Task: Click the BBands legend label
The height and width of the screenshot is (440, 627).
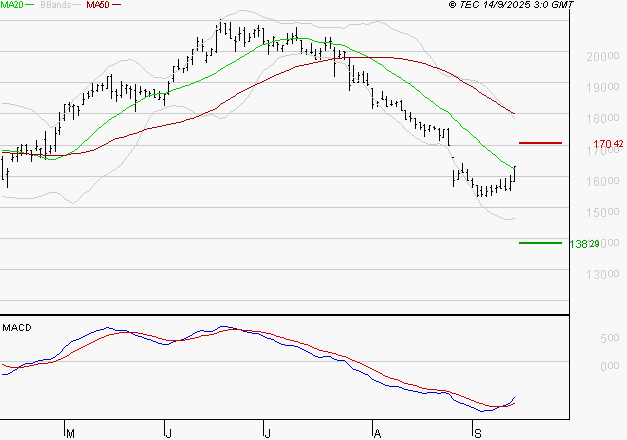Action: pos(56,5)
